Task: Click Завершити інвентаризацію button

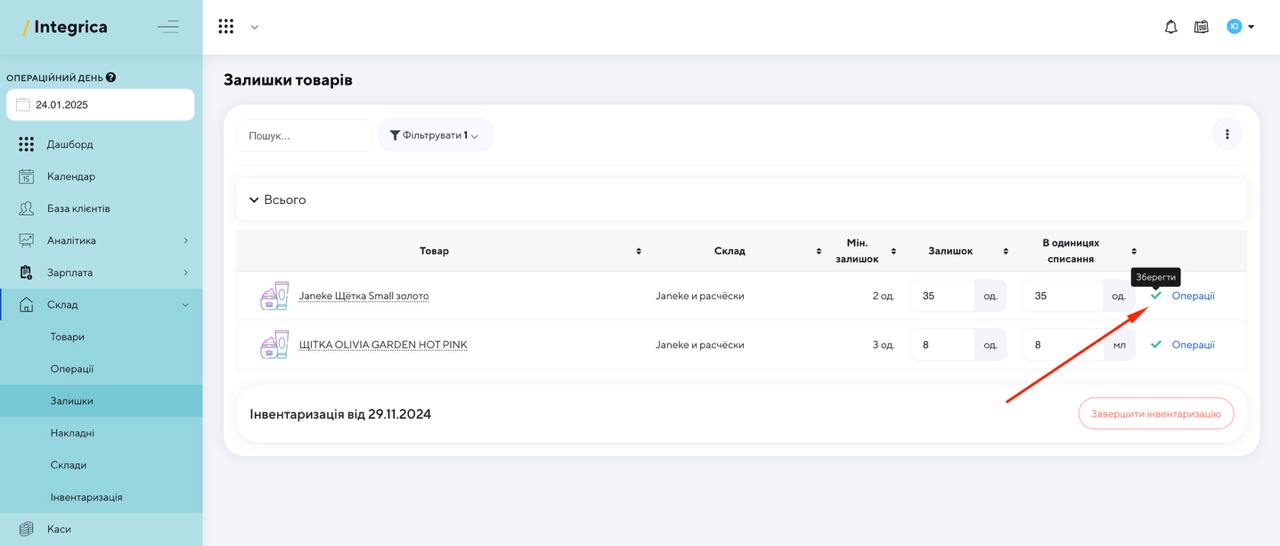Action: 1156,413
